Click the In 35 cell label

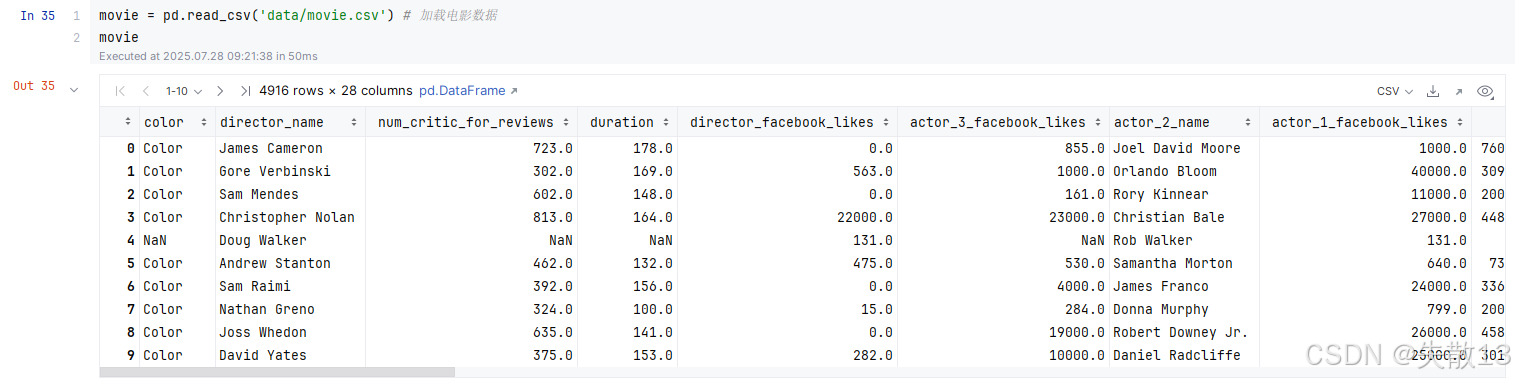click(x=38, y=16)
